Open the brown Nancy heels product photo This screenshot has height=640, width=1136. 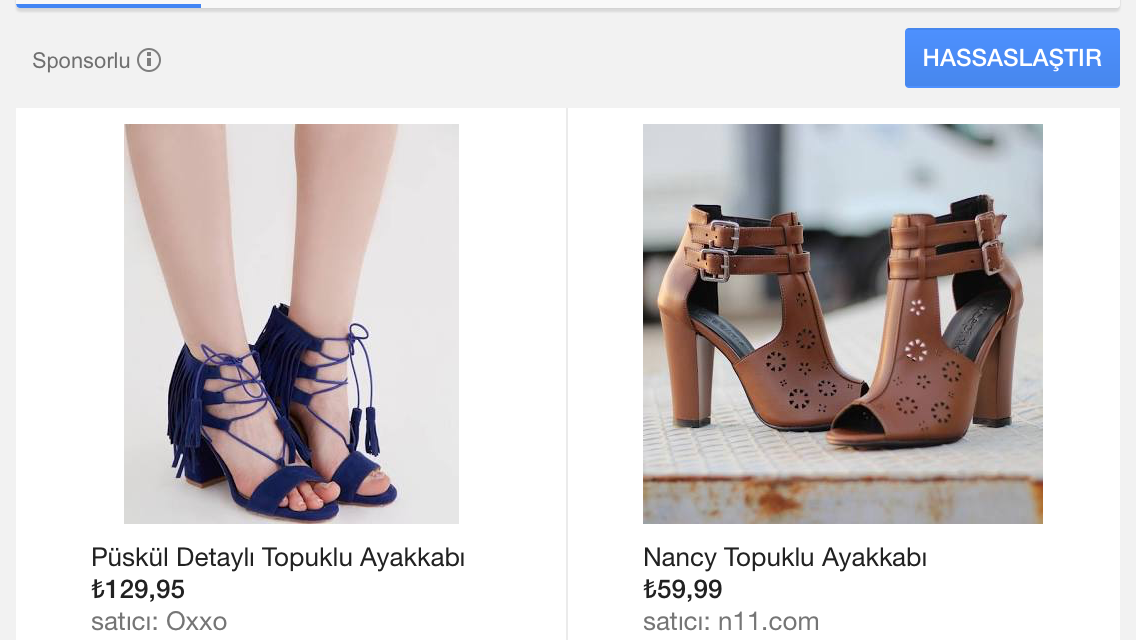[843, 323]
